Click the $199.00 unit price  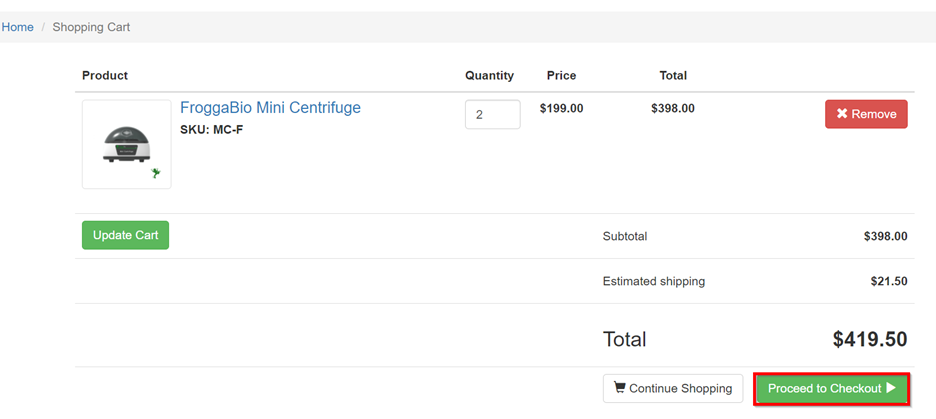562,108
